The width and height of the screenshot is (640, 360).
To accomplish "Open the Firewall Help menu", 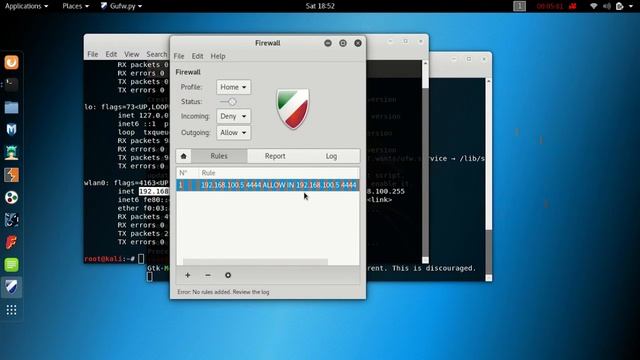I will [218, 56].
